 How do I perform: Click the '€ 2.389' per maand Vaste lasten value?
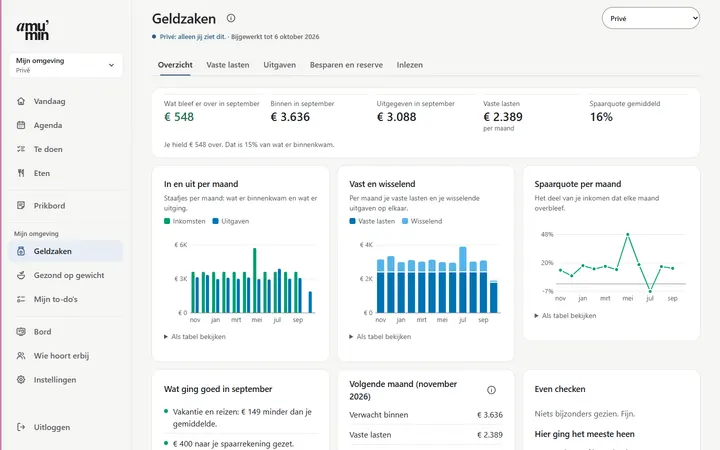pyautogui.click(x=503, y=117)
